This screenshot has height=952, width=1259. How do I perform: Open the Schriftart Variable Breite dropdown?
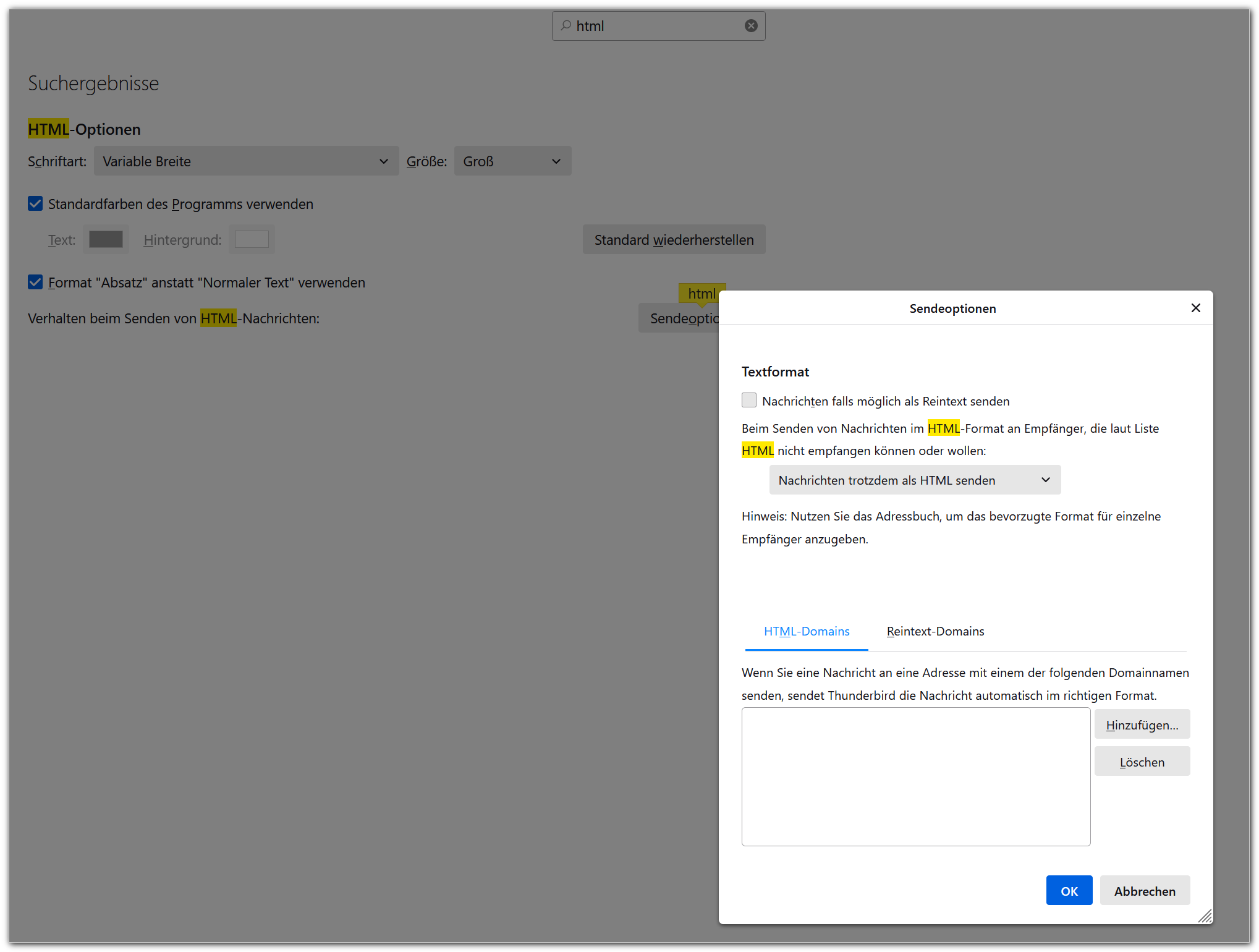(246, 161)
